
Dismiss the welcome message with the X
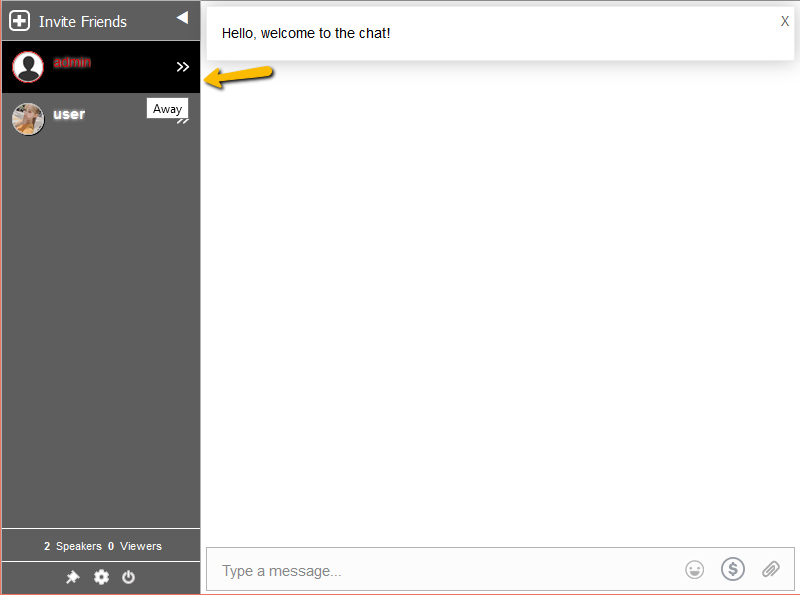[x=785, y=21]
